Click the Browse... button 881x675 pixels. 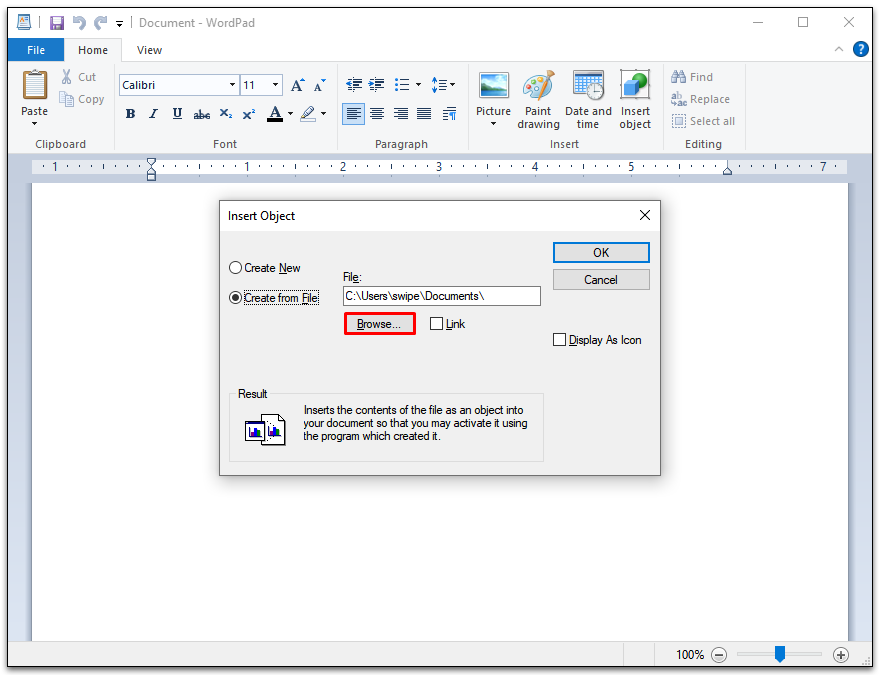click(379, 324)
